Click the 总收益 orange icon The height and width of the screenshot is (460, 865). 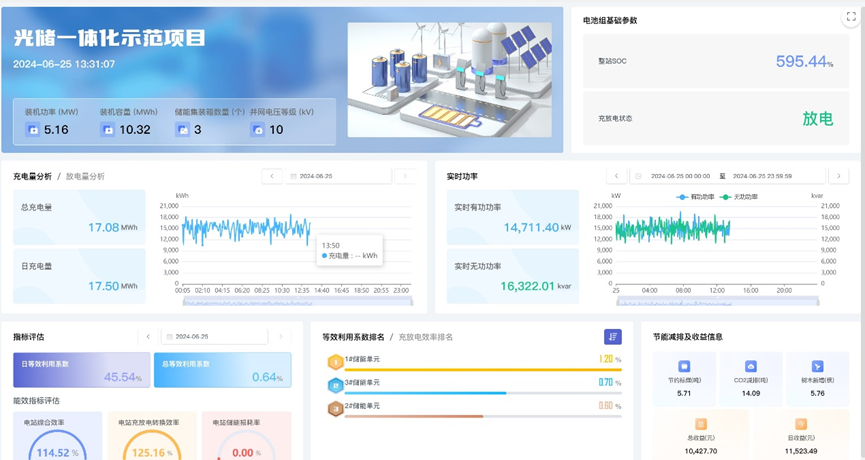(x=701, y=424)
